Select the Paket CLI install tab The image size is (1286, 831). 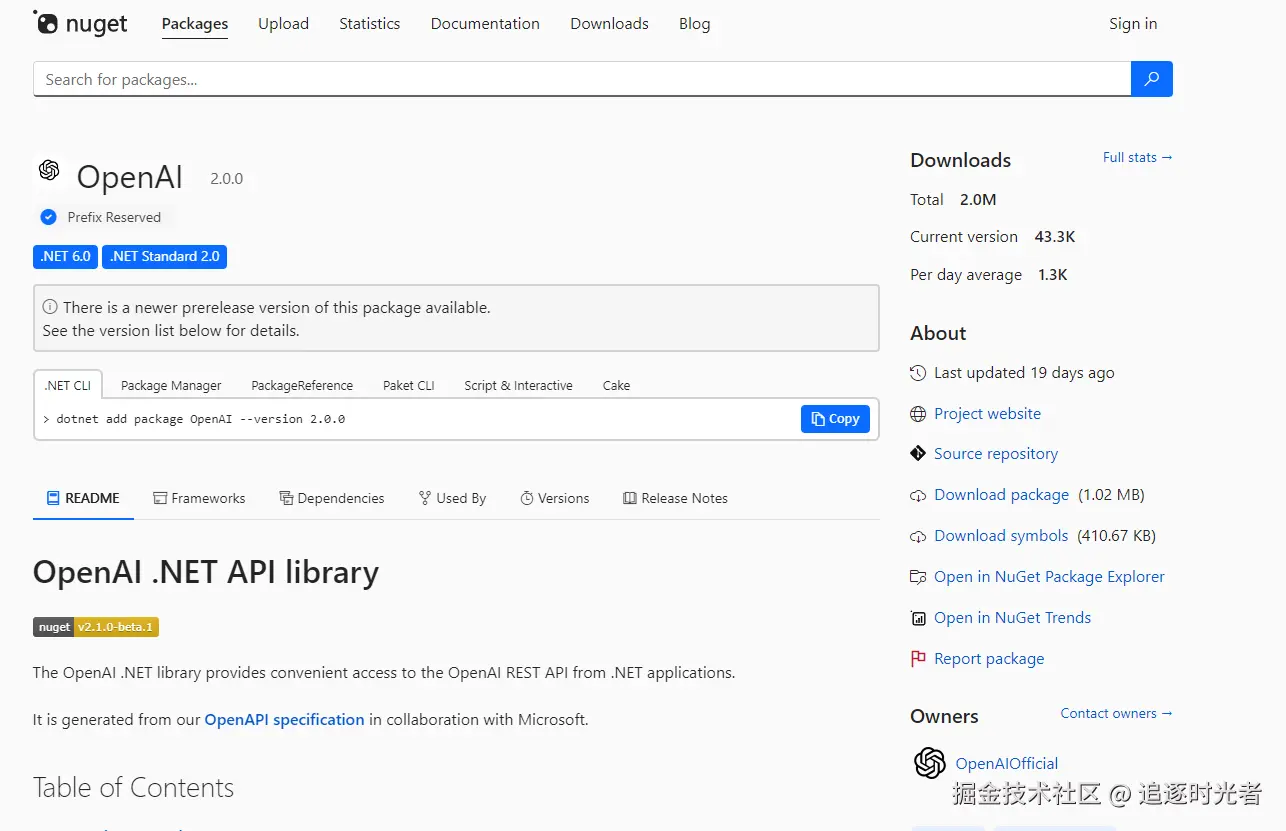click(x=408, y=385)
